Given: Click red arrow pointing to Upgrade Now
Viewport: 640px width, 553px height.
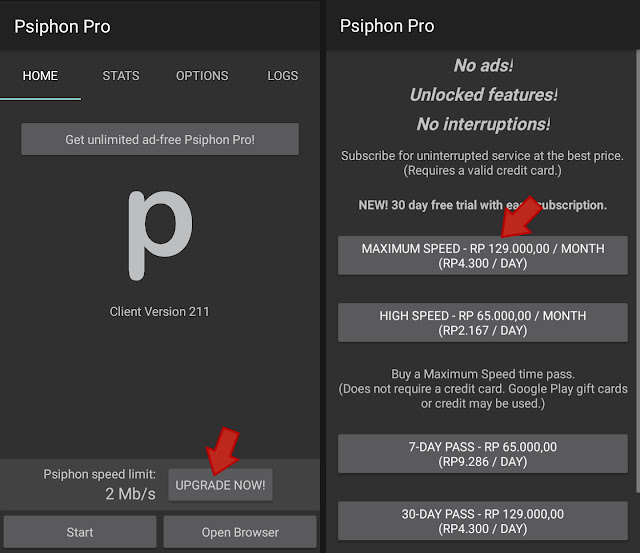Looking at the screenshot, I should [223, 451].
